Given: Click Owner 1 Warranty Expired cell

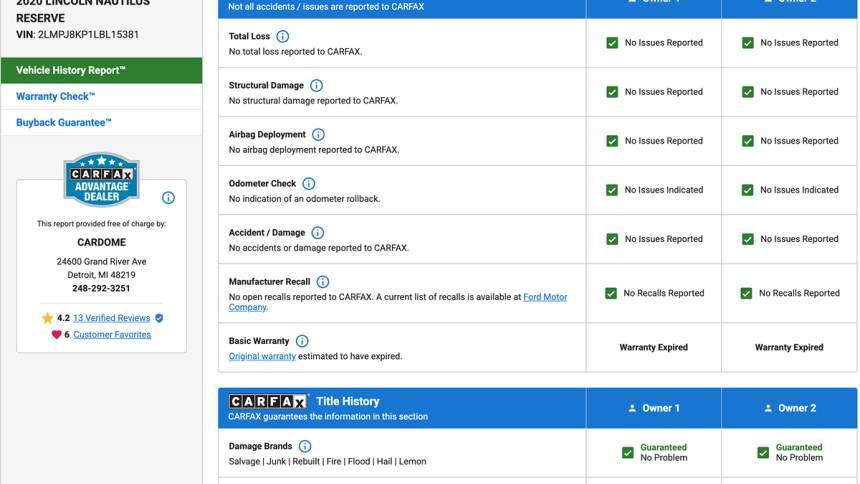Looking at the screenshot, I should 653,347.
